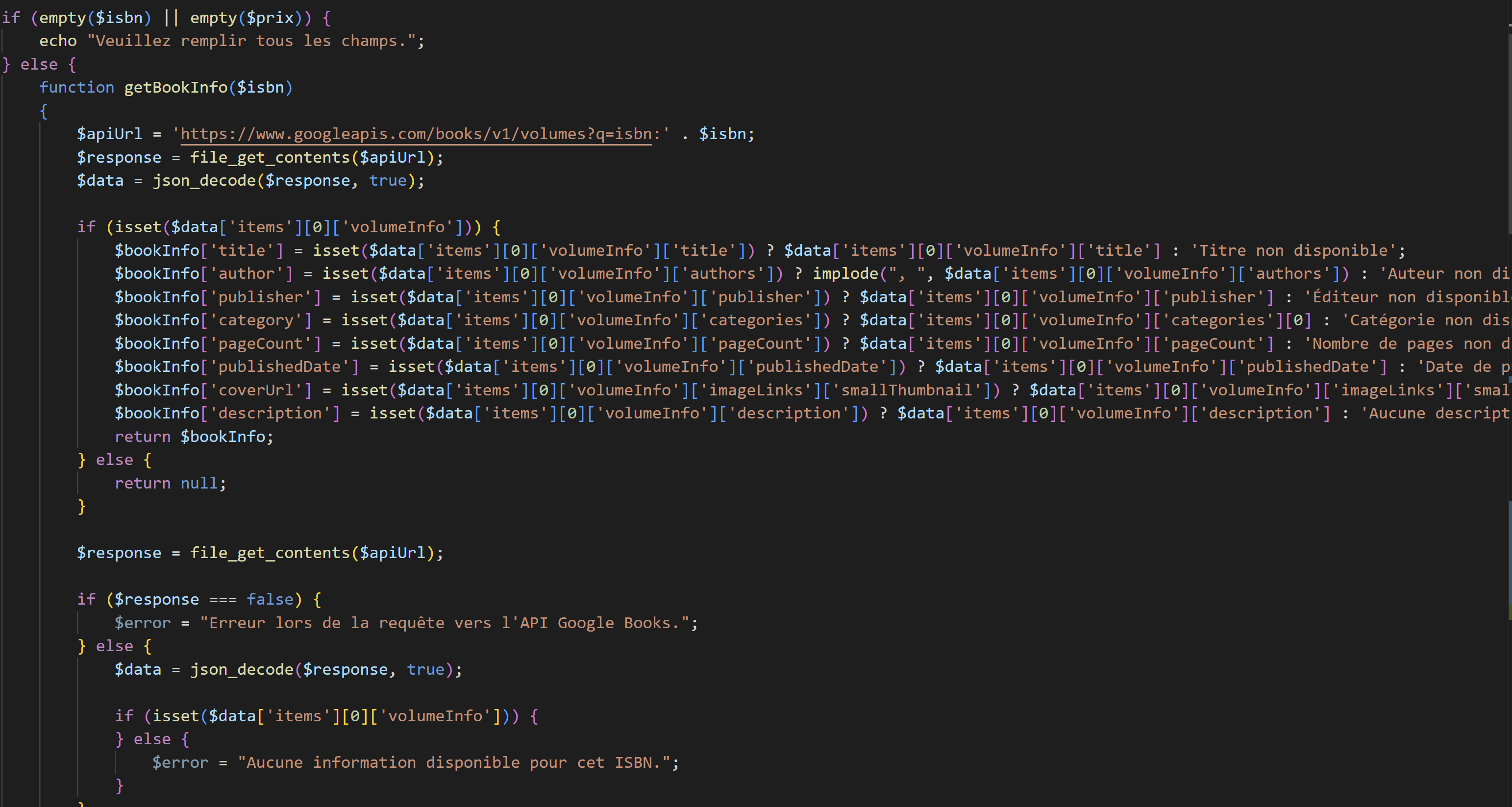Image resolution: width=1512 pixels, height=807 pixels.
Task: Click the echo keyword
Action: [58, 41]
